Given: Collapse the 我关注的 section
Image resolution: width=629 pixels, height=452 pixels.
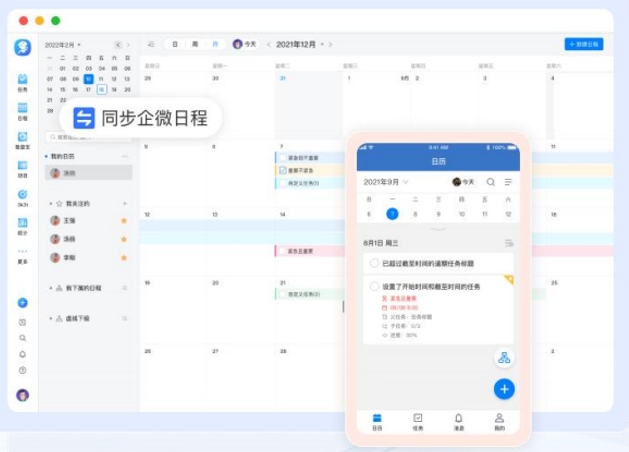Looking at the screenshot, I should coord(51,204).
